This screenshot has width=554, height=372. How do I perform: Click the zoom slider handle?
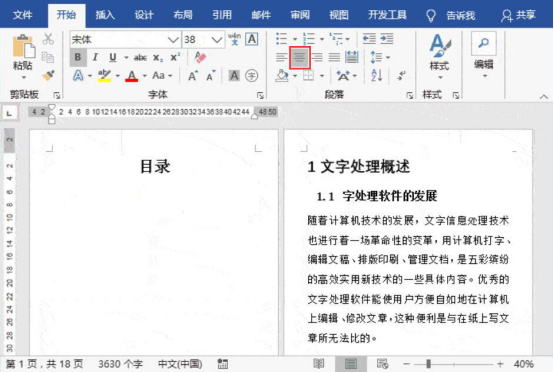pos(428,364)
